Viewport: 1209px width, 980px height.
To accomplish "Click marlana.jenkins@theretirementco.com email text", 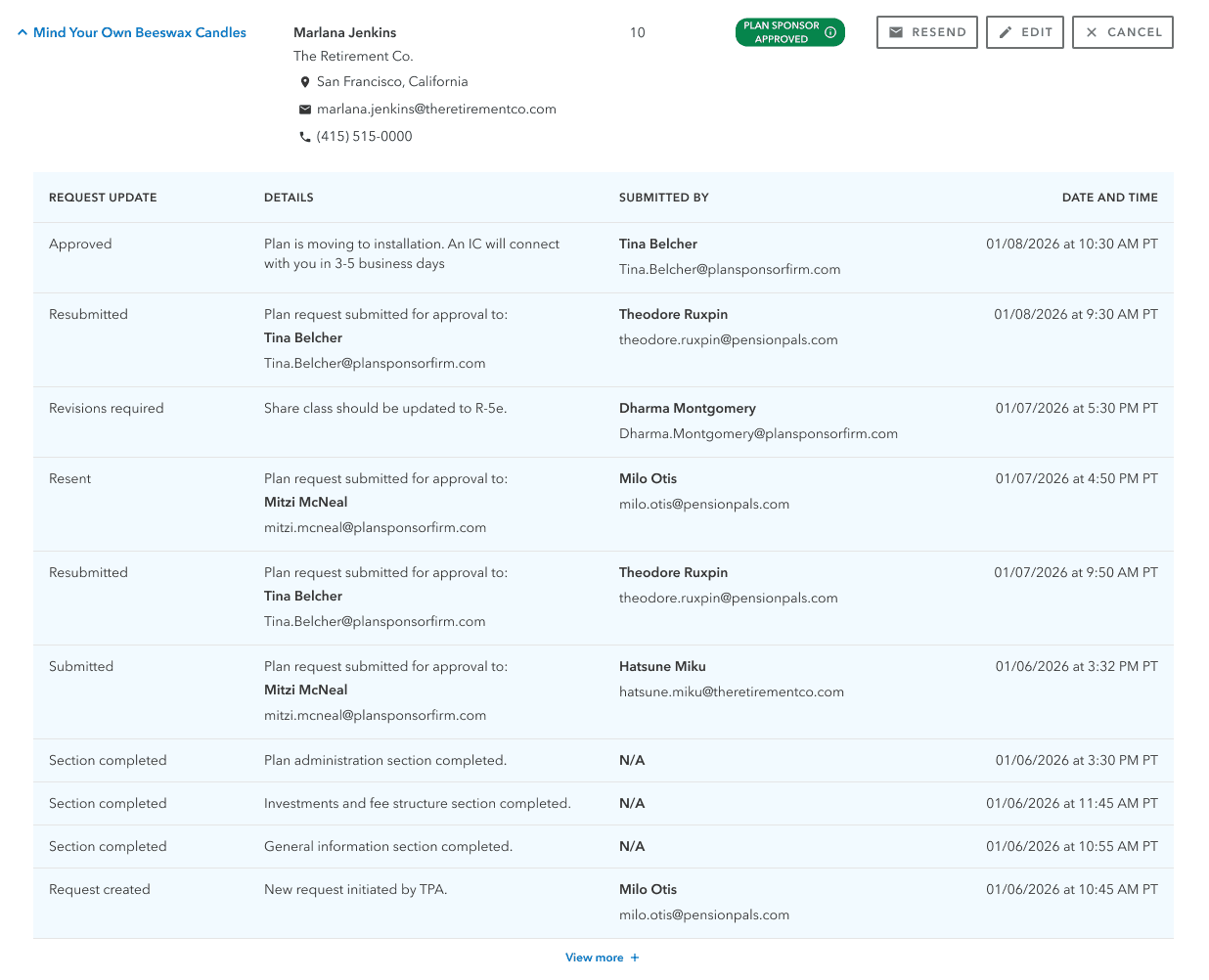I will (x=436, y=110).
